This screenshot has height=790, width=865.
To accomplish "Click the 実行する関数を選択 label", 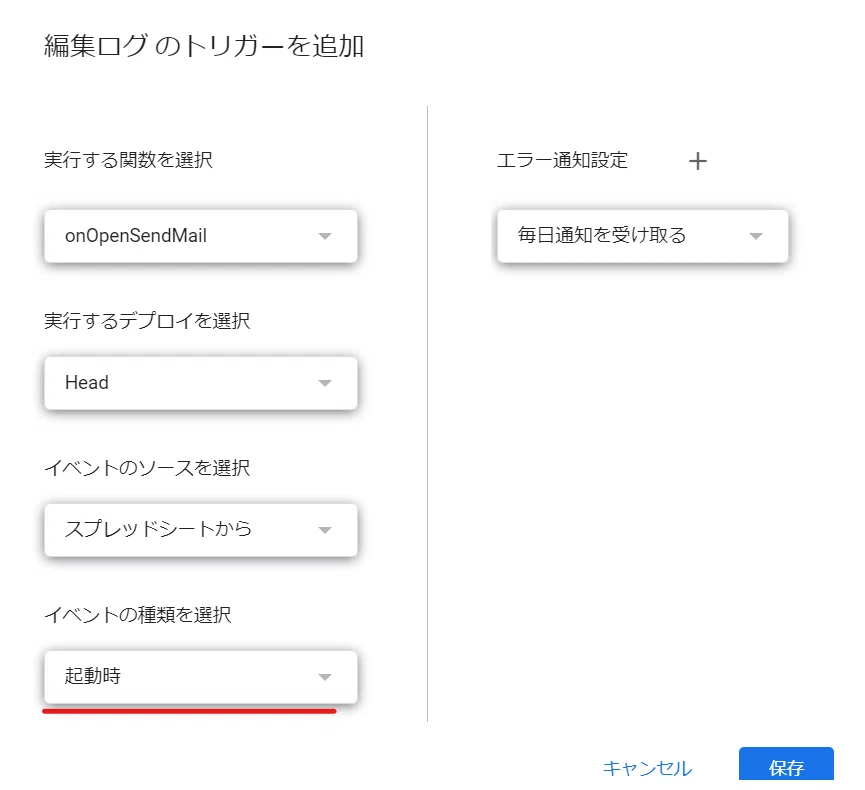I will click(x=128, y=160).
